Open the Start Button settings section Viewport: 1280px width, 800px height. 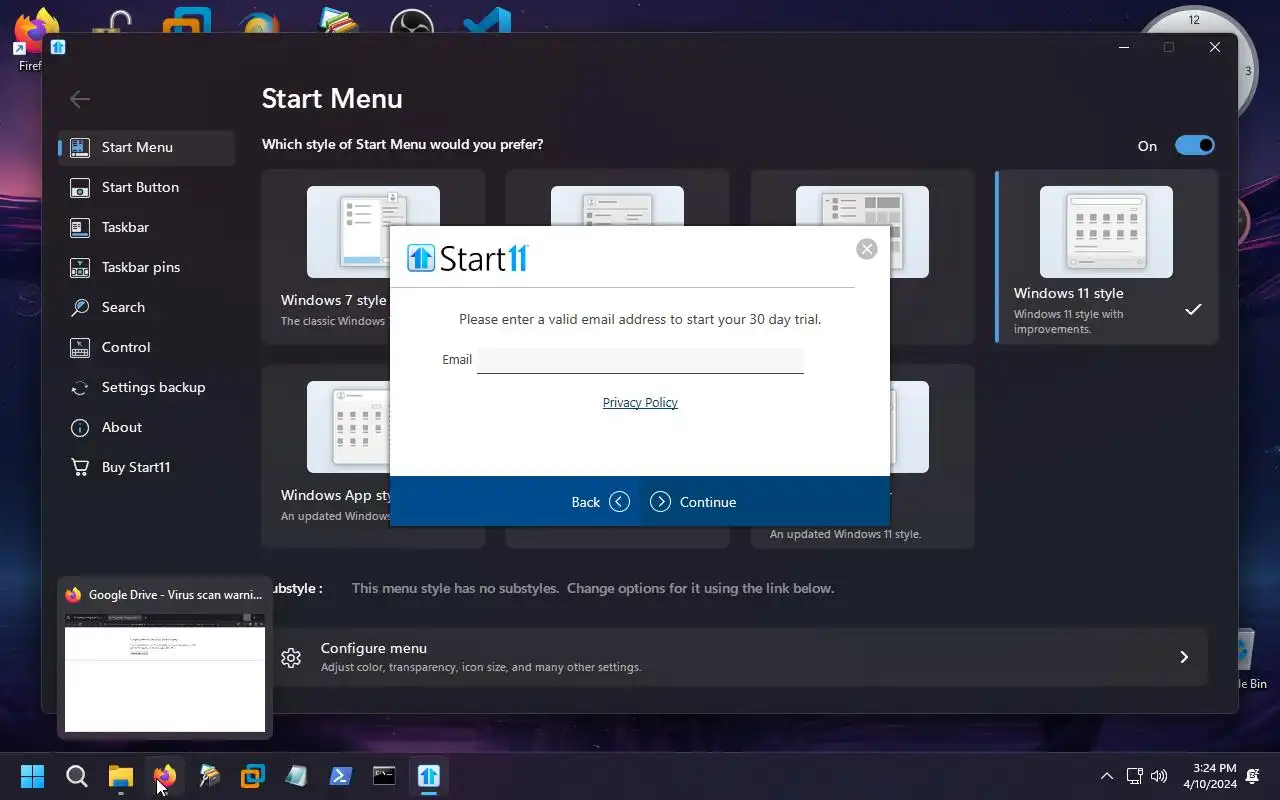(147, 187)
